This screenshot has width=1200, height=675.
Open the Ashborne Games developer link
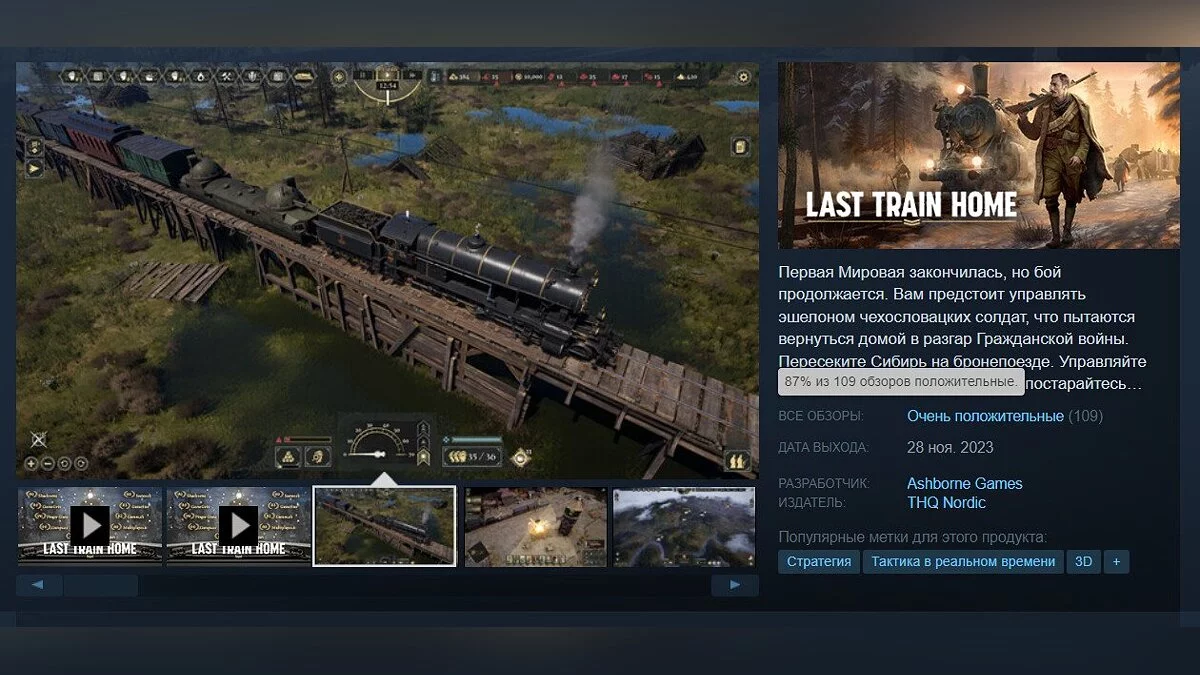(x=965, y=484)
